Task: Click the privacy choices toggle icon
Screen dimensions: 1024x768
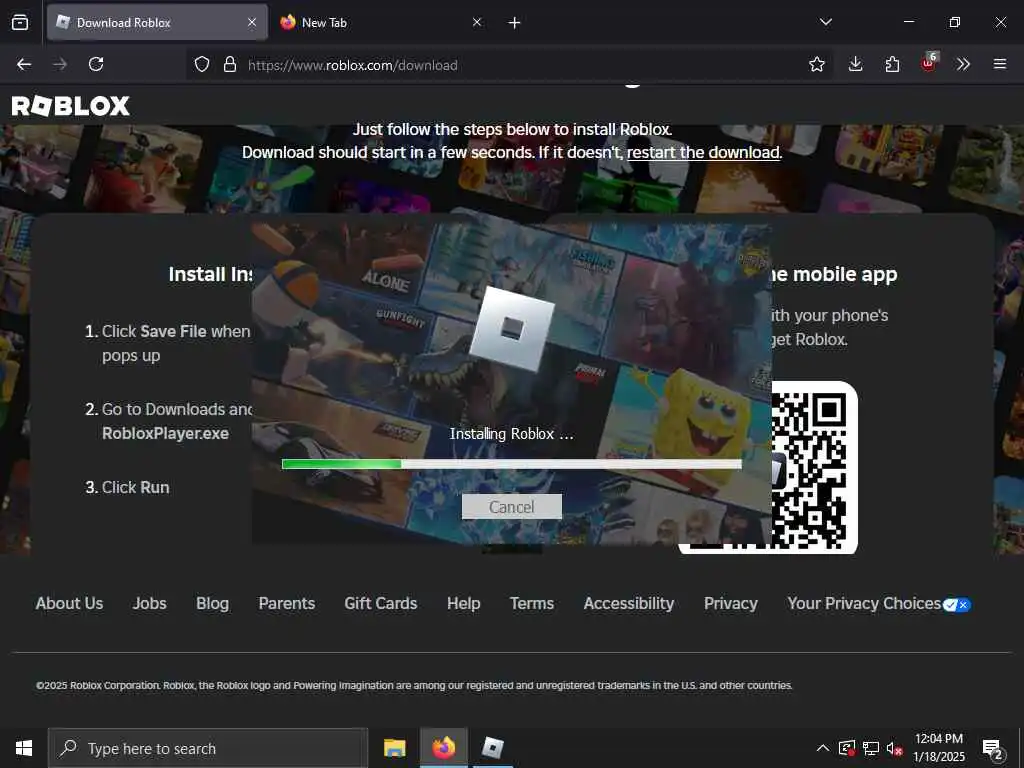Action: coord(957,605)
